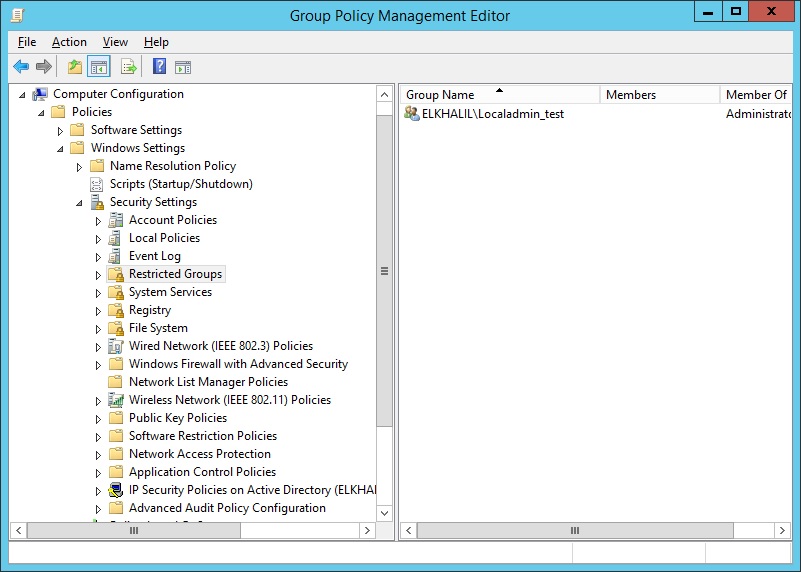
Task: Click the Security Settings lock icon
Action: [97, 202]
